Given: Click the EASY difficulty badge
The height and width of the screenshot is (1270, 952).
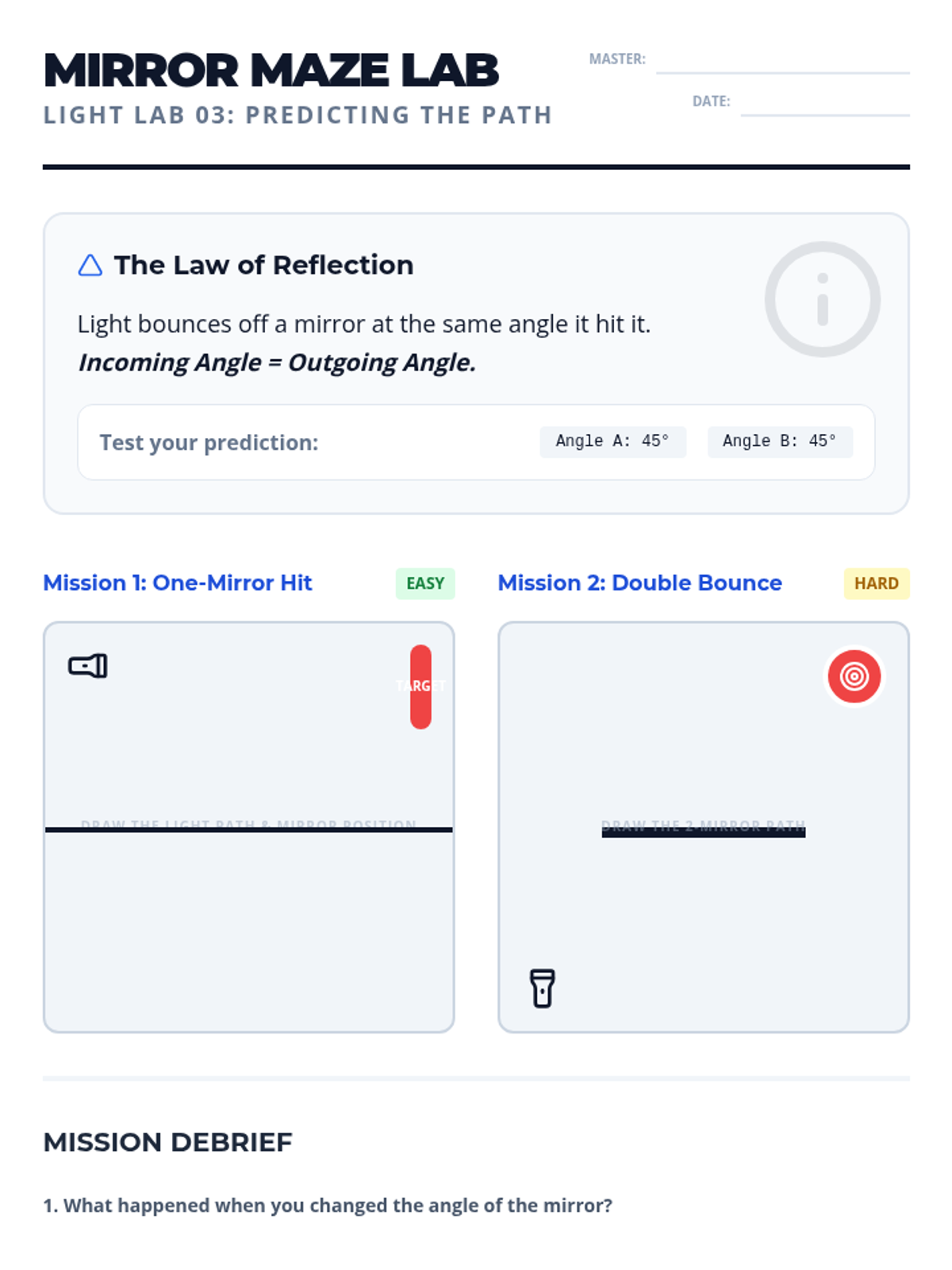Looking at the screenshot, I should 425,583.
